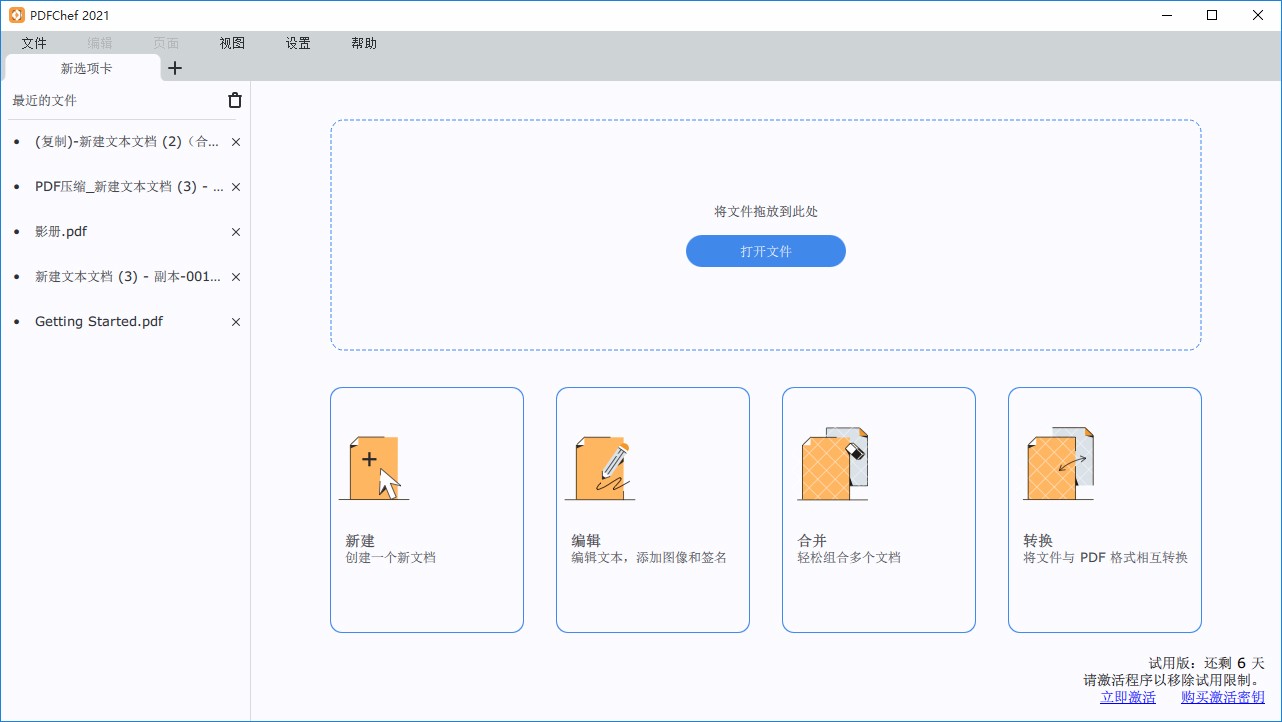This screenshot has height=722, width=1282.
Task: Click the PDFChef logo in the title bar
Action: (x=14, y=14)
